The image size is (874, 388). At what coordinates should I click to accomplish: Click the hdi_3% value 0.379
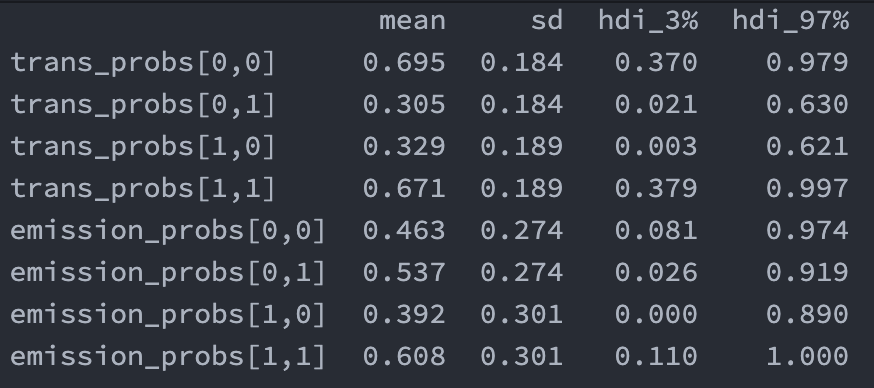tap(656, 188)
